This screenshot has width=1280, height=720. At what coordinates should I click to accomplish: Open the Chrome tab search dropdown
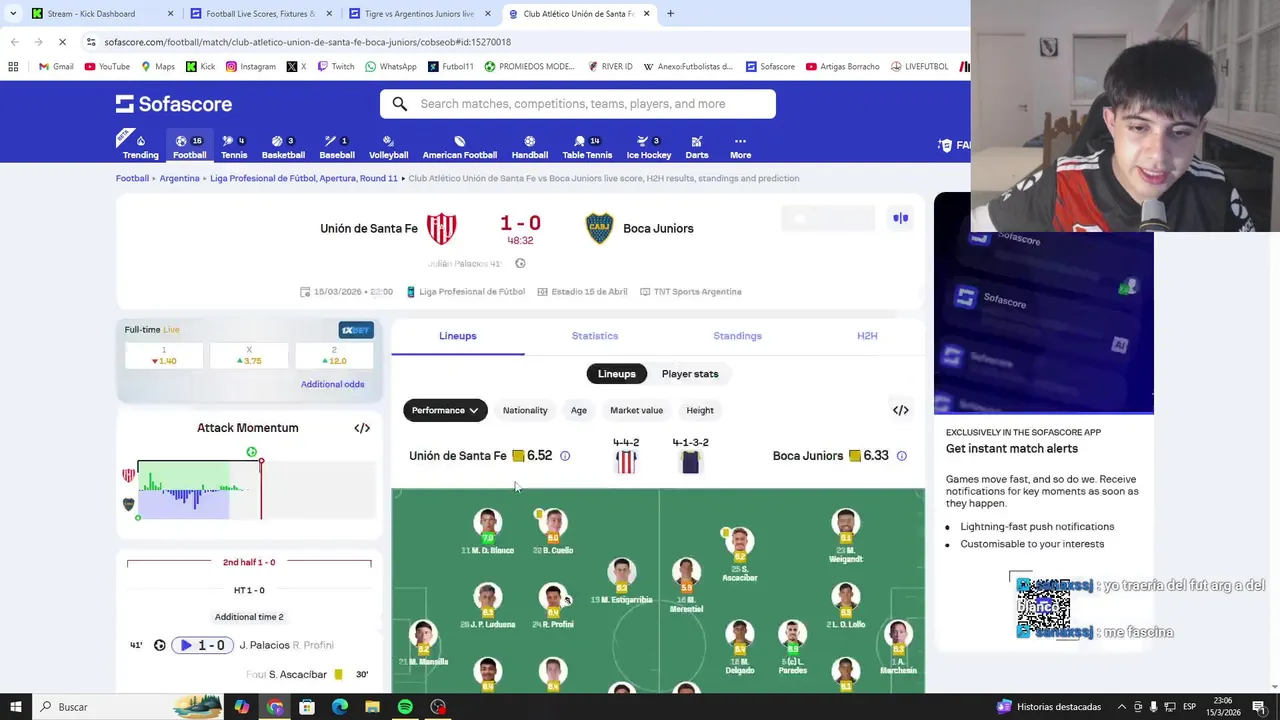12,14
